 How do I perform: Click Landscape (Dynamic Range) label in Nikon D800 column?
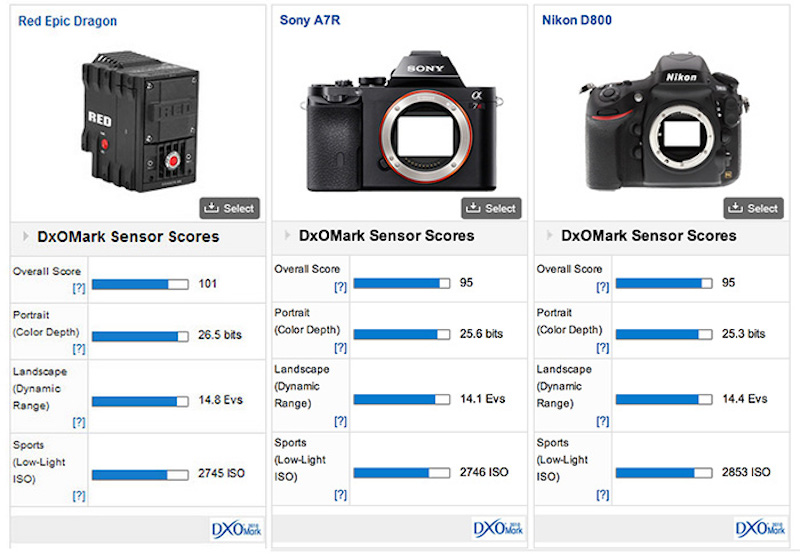click(564, 386)
